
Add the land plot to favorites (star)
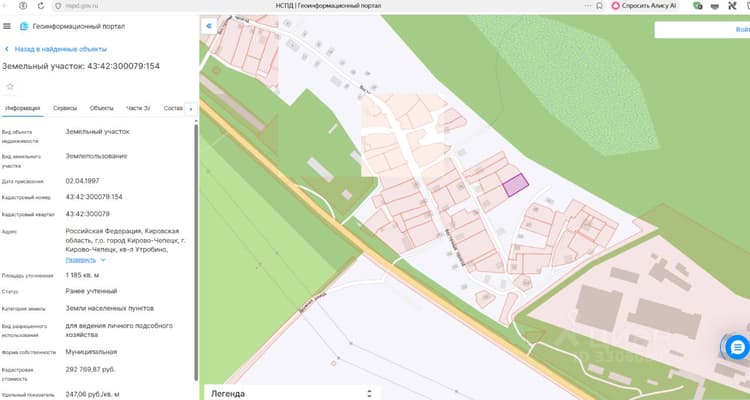pyautogui.click(x=10, y=87)
